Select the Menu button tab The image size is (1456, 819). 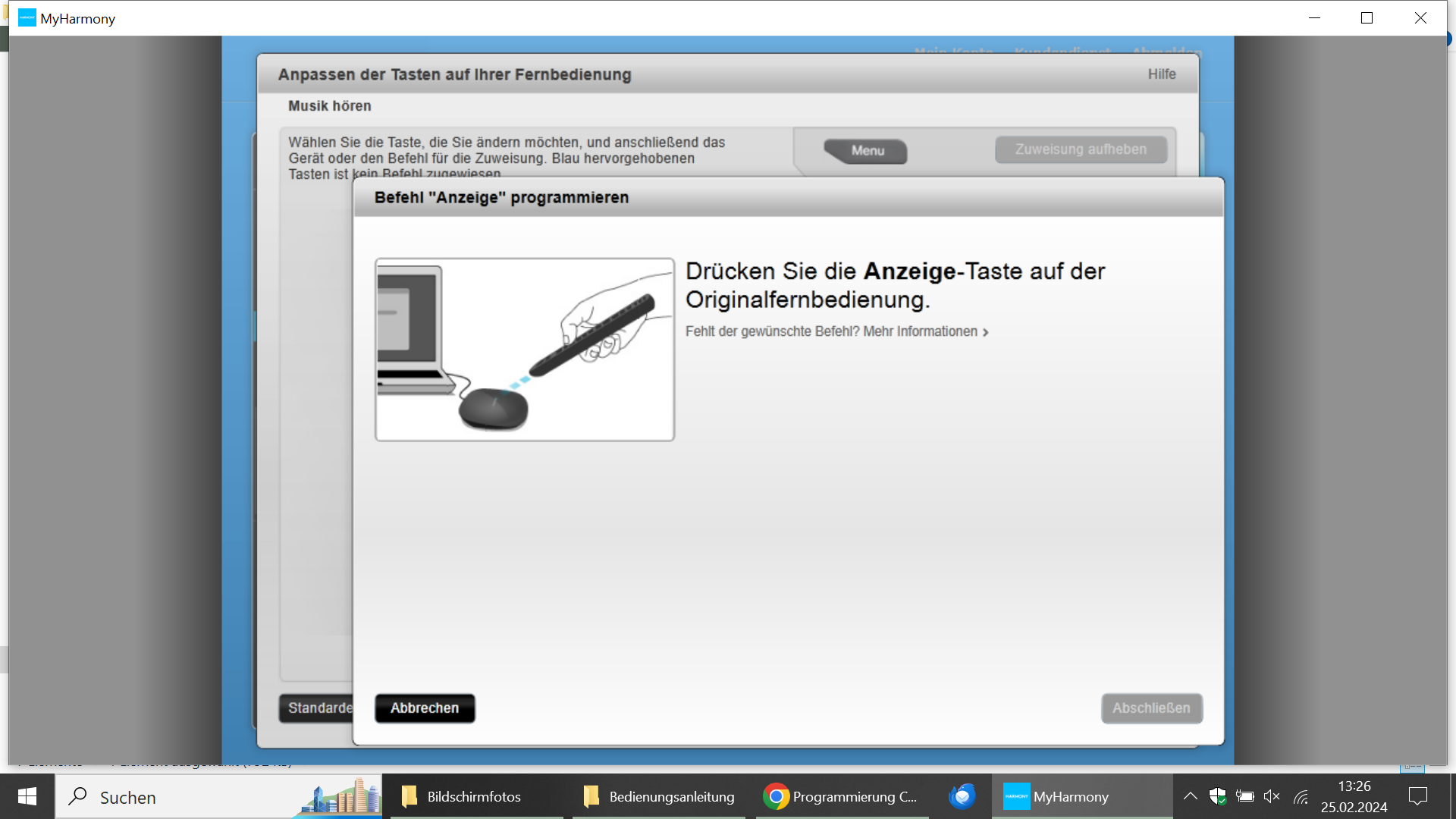[x=867, y=151]
